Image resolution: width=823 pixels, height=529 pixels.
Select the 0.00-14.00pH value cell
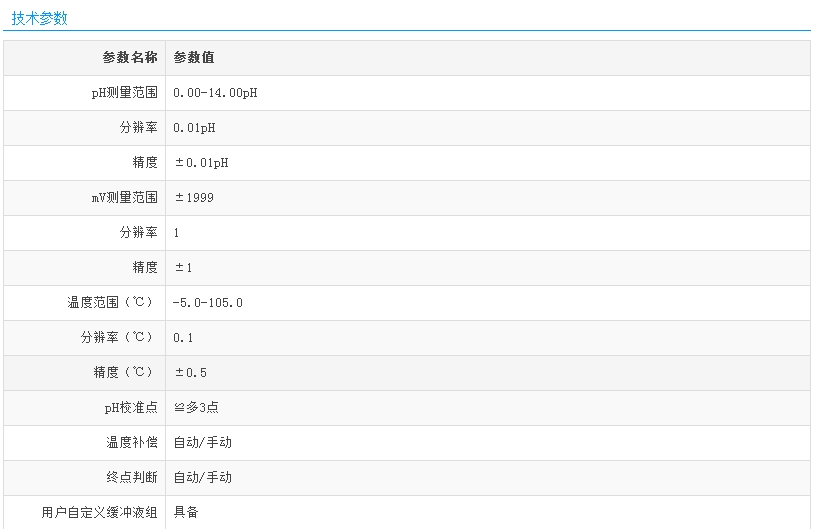[x=216, y=93]
